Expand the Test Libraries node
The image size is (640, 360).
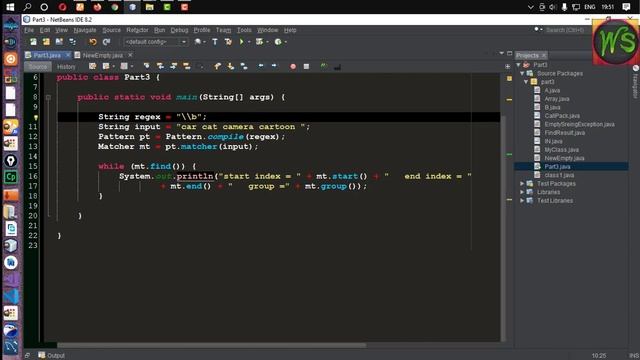click(x=522, y=200)
